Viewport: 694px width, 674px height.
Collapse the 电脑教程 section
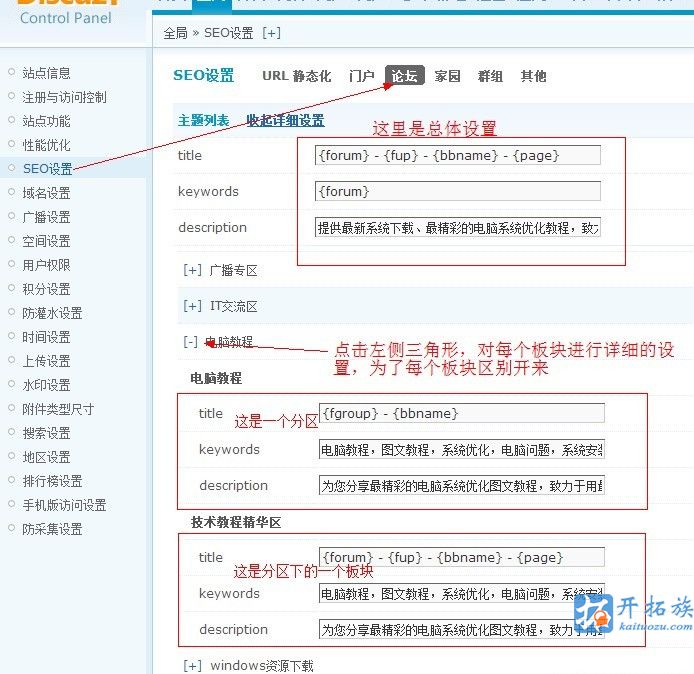pyautogui.click(x=191, y=342)
